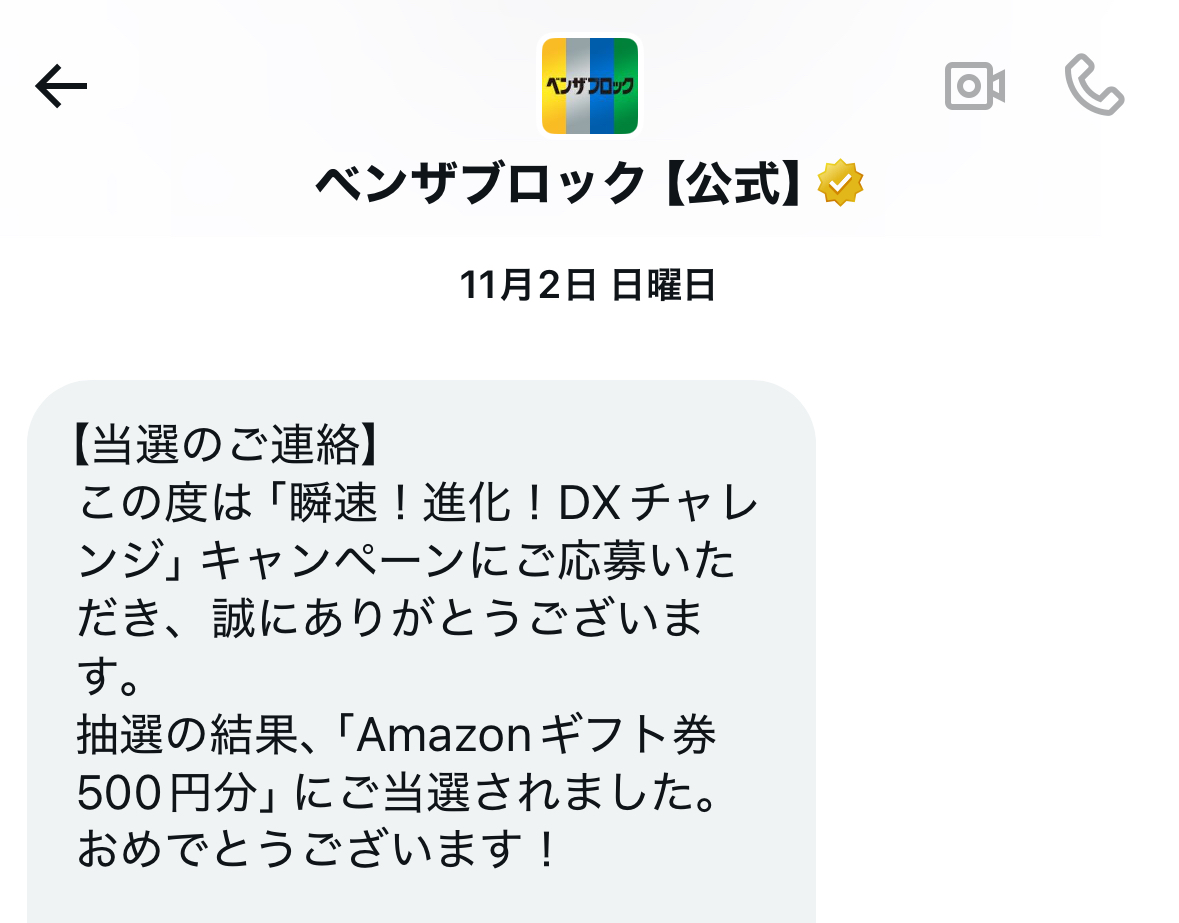Go back using the left arrow

click(61, 86)
